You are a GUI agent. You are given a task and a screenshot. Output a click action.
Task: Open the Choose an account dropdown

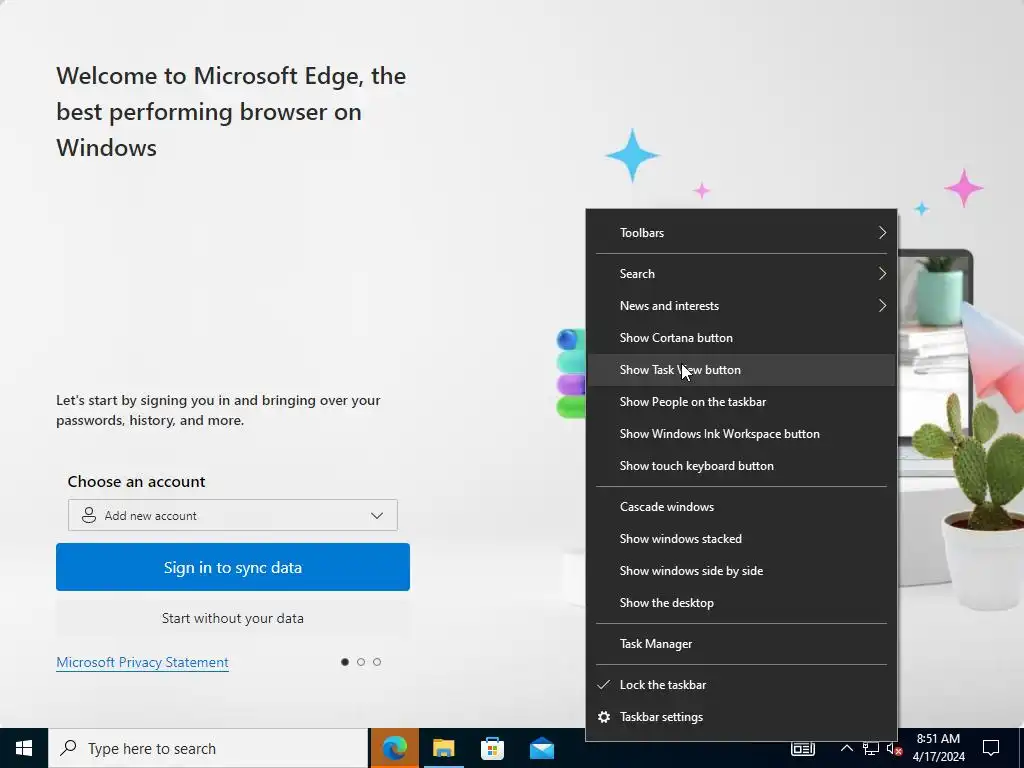tap(232, 515)
